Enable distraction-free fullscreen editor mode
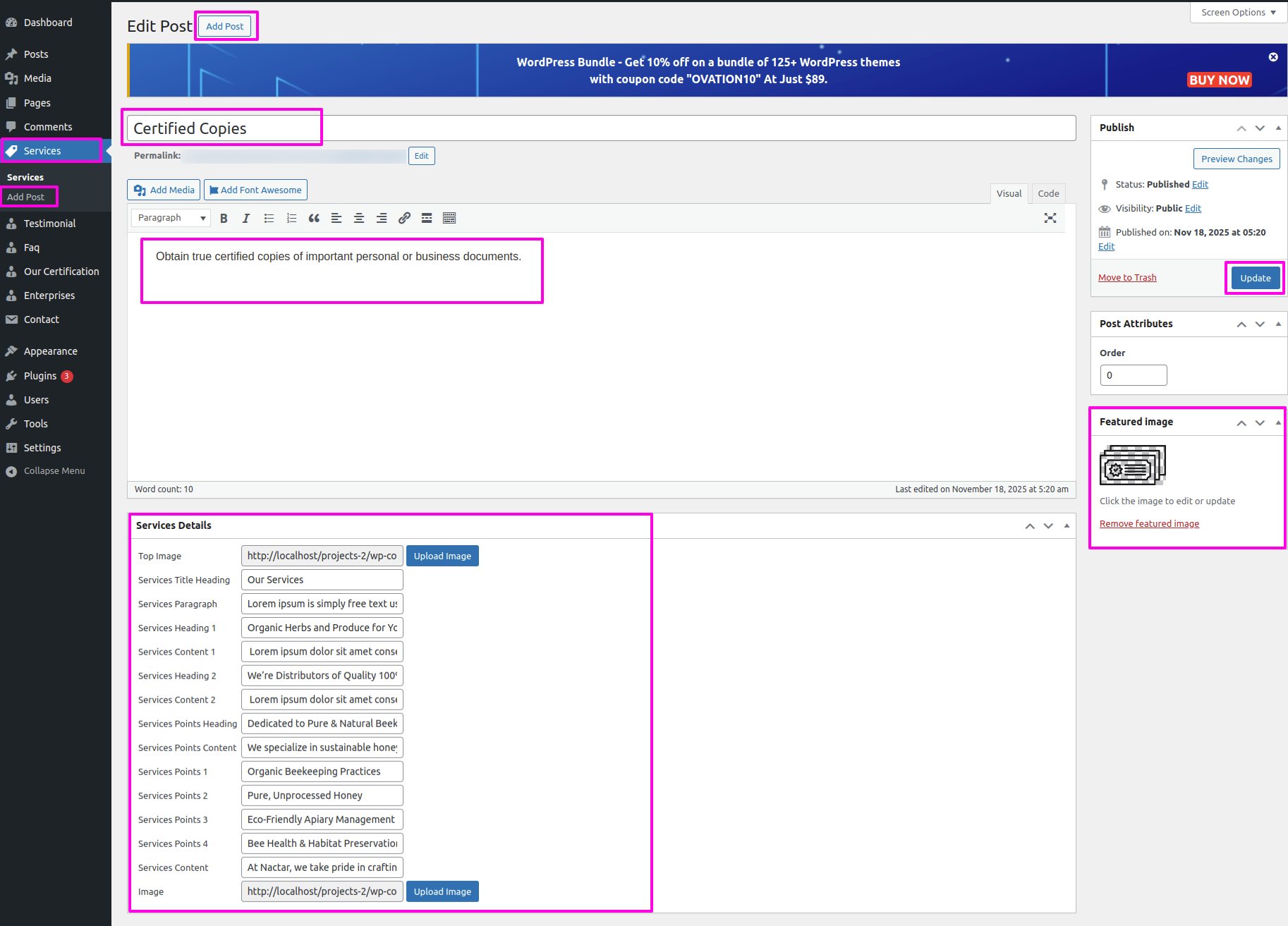 pyautogui.click(x=1050, y=219)
